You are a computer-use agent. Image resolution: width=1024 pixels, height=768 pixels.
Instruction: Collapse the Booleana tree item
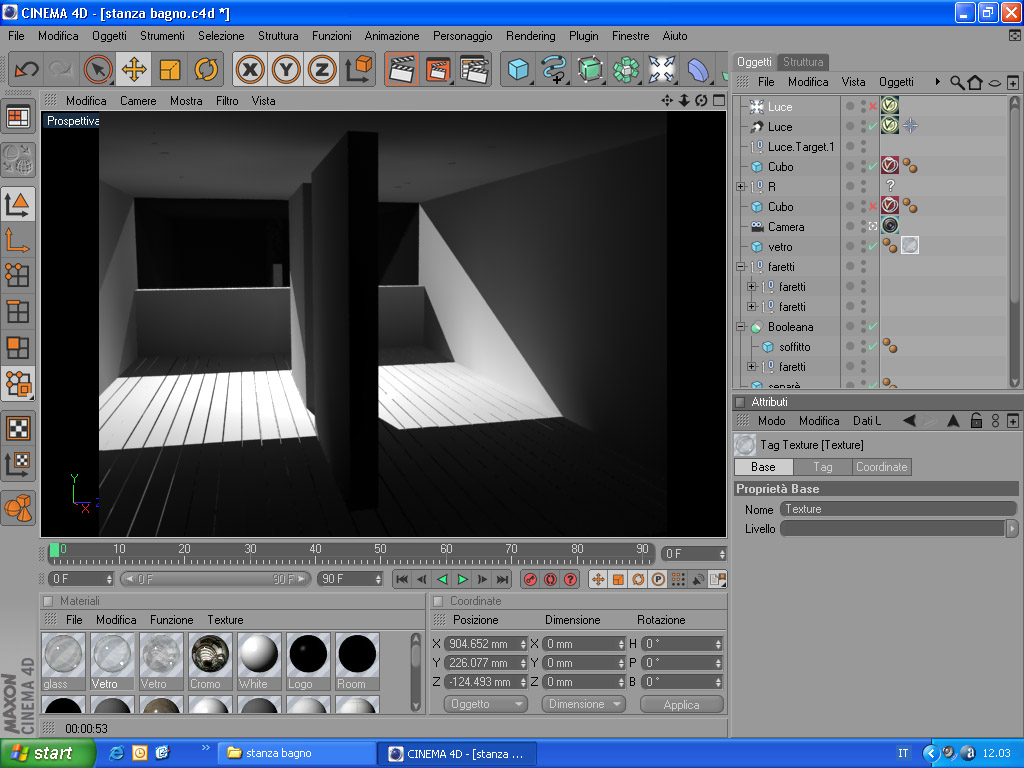[x=741, y=327]
